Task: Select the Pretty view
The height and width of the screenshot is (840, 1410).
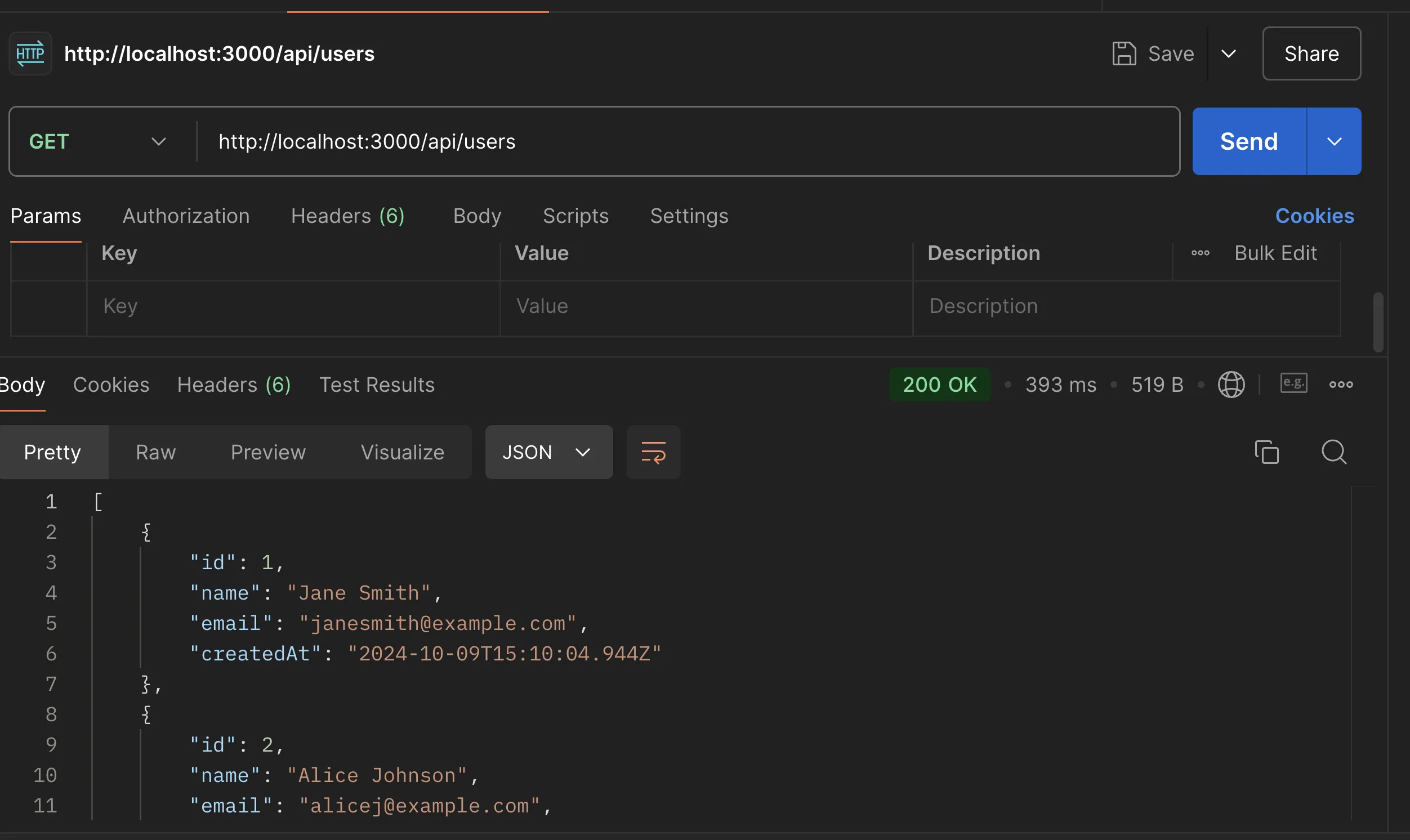Action: pyautogui.click(x=52, y=453)
